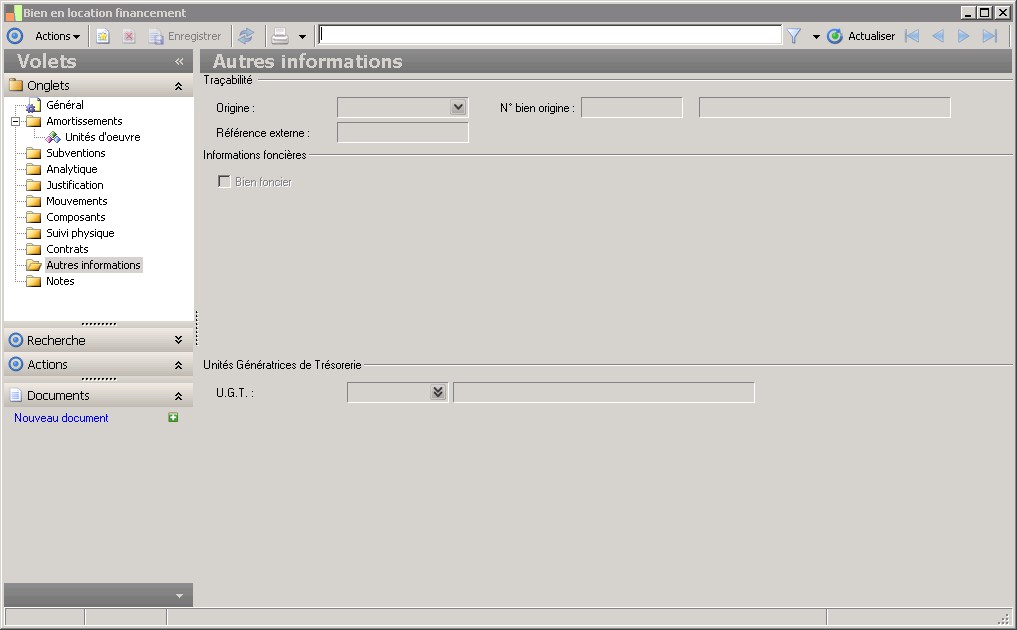
Task: Open the printer dropdown arrow
Action: [x=302, y=37]
